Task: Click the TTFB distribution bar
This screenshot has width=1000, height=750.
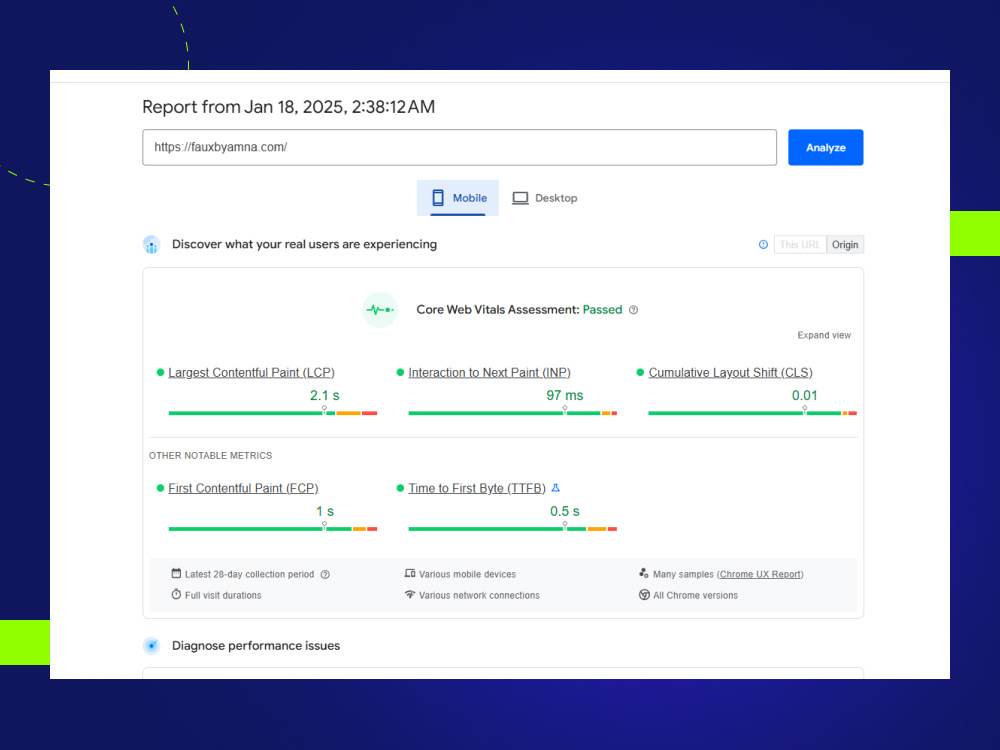Action: (513, 529)
